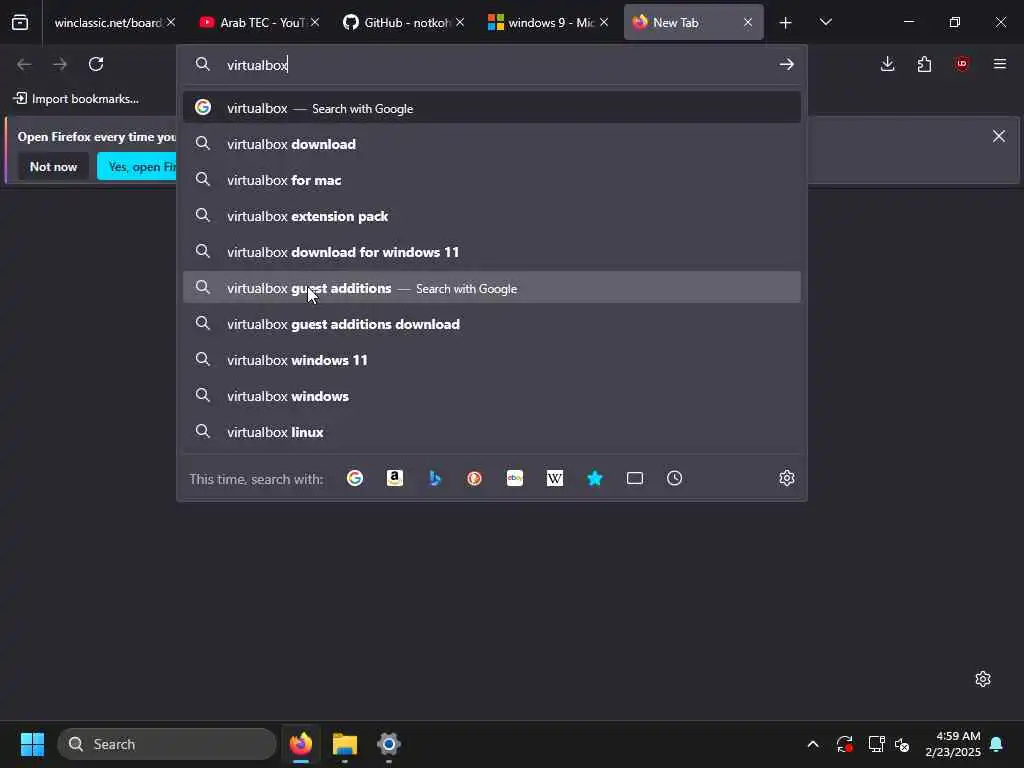The image size is (1024, 768).
Task: Personalize the new tab page with the gear icon
Action: click(x=982, y=679)
